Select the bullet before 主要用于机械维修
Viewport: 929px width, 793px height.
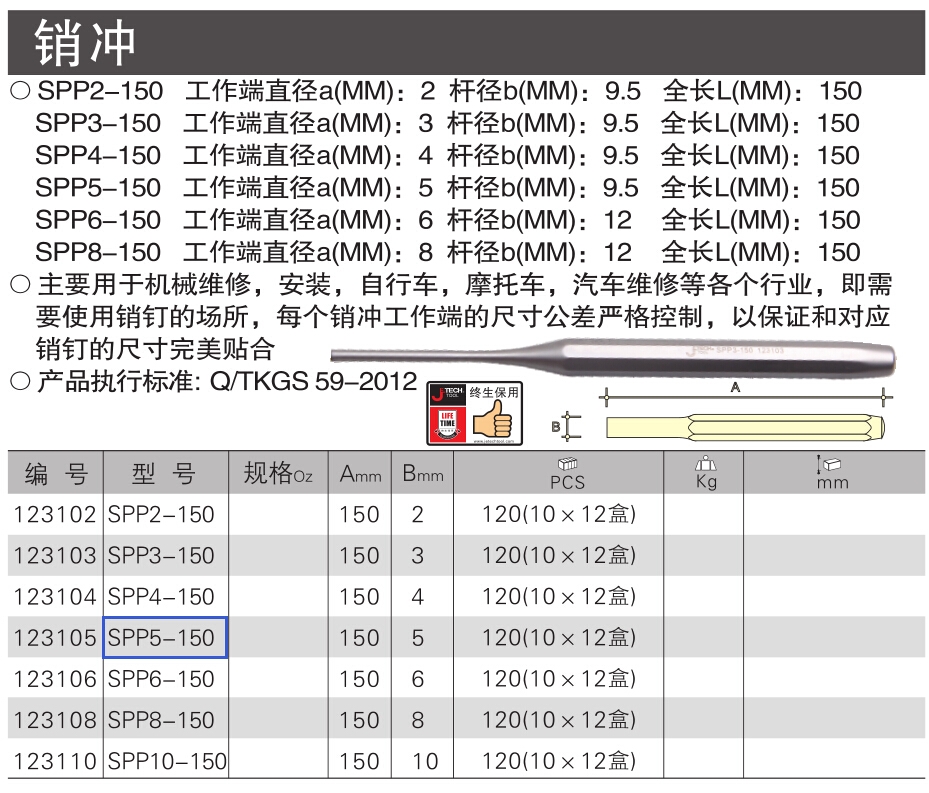(20, 284)
